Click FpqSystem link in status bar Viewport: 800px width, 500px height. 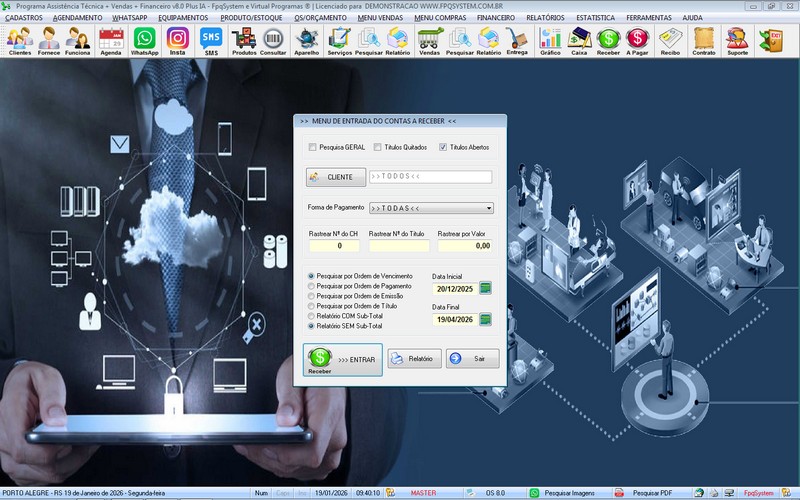click(758, 493)
